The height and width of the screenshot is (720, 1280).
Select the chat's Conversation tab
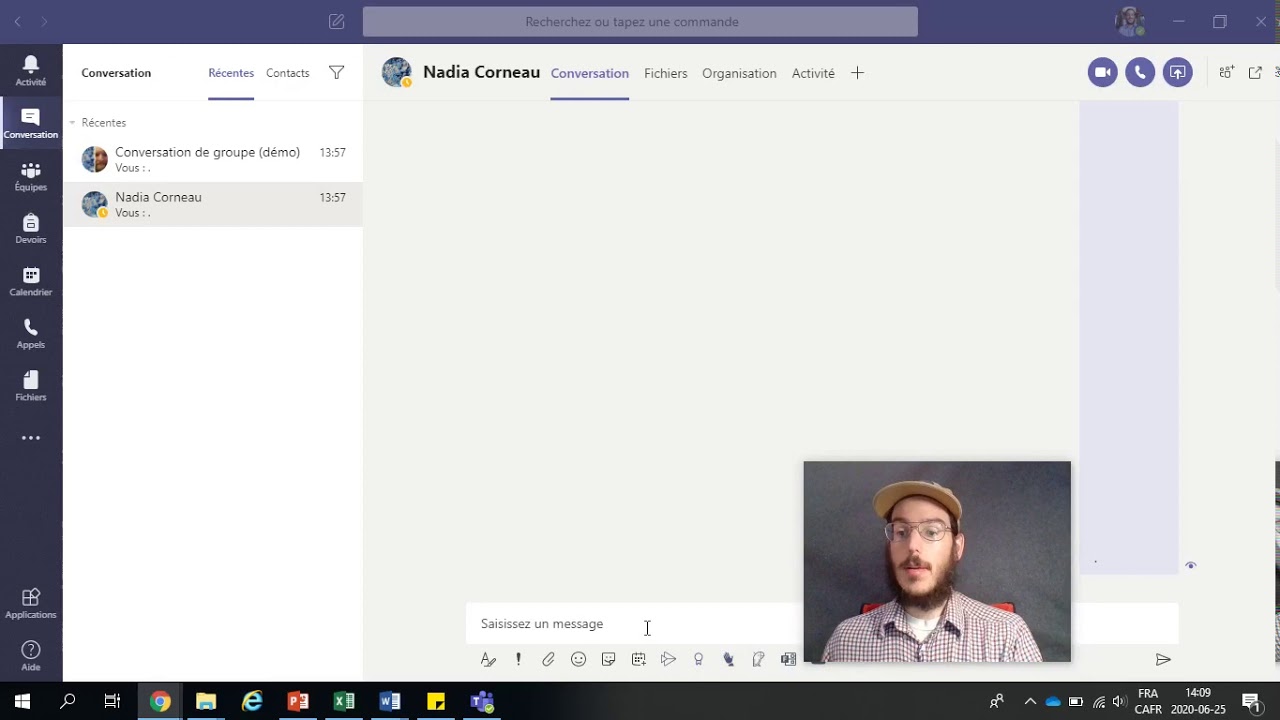click(590, 73)
